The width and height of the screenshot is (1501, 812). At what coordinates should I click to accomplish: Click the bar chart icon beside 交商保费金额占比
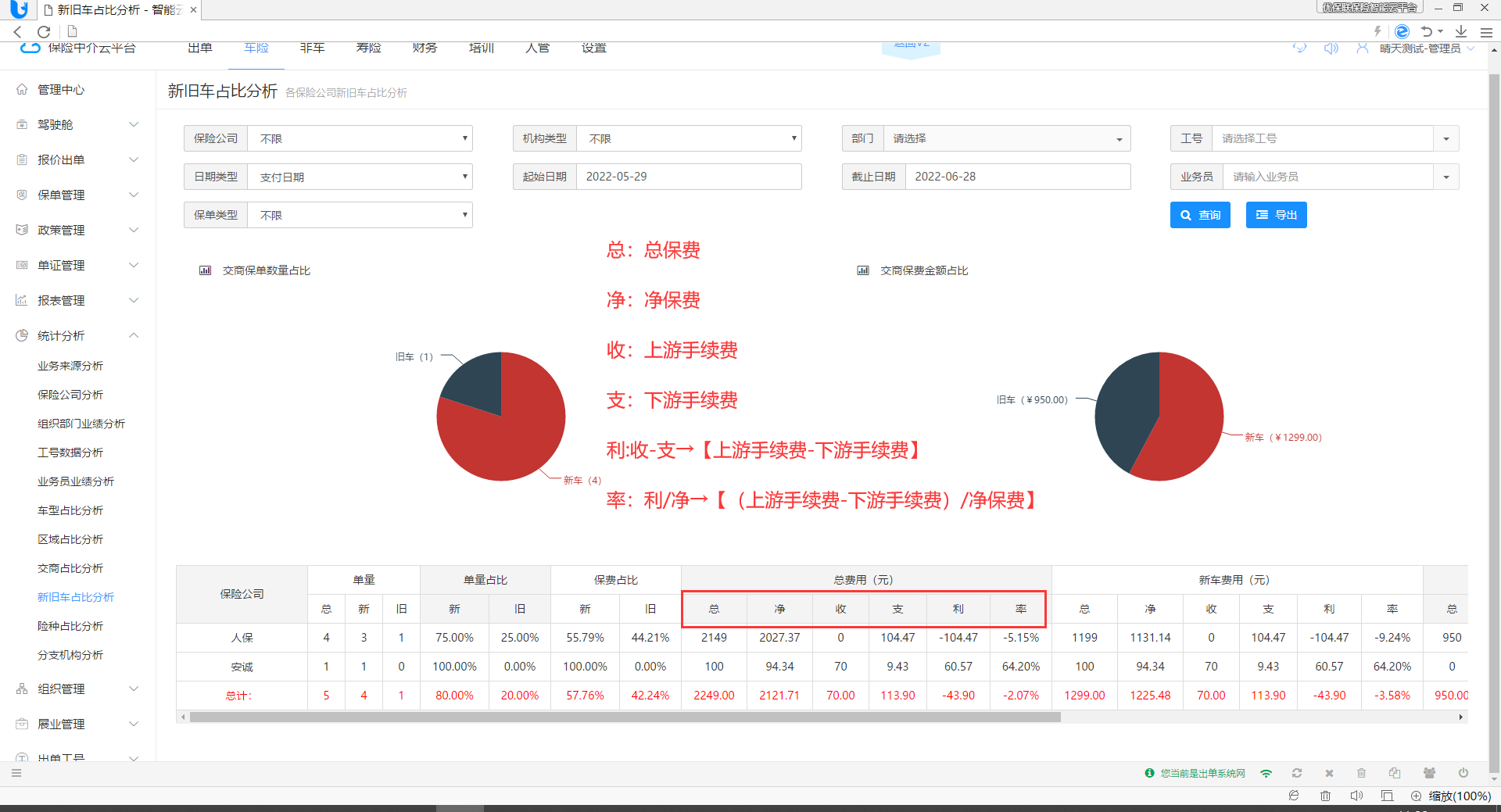click(x=863, y=270)
